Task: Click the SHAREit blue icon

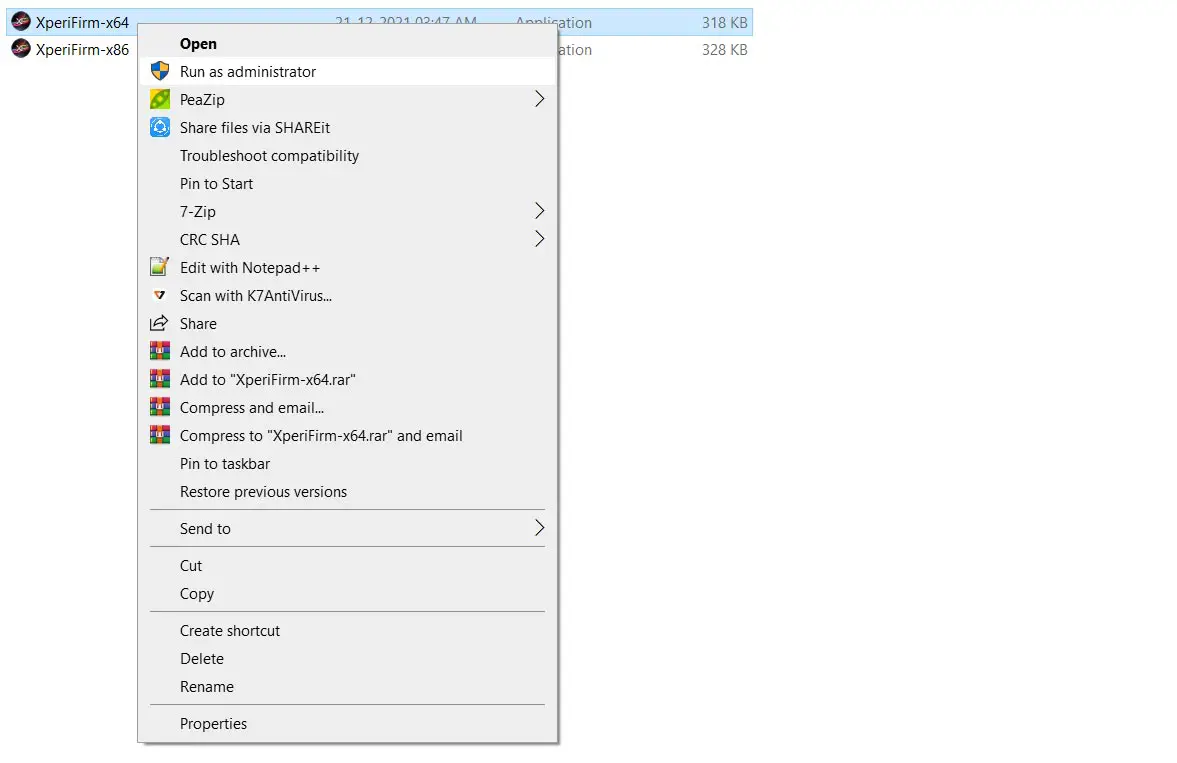Action: (160, 128)
